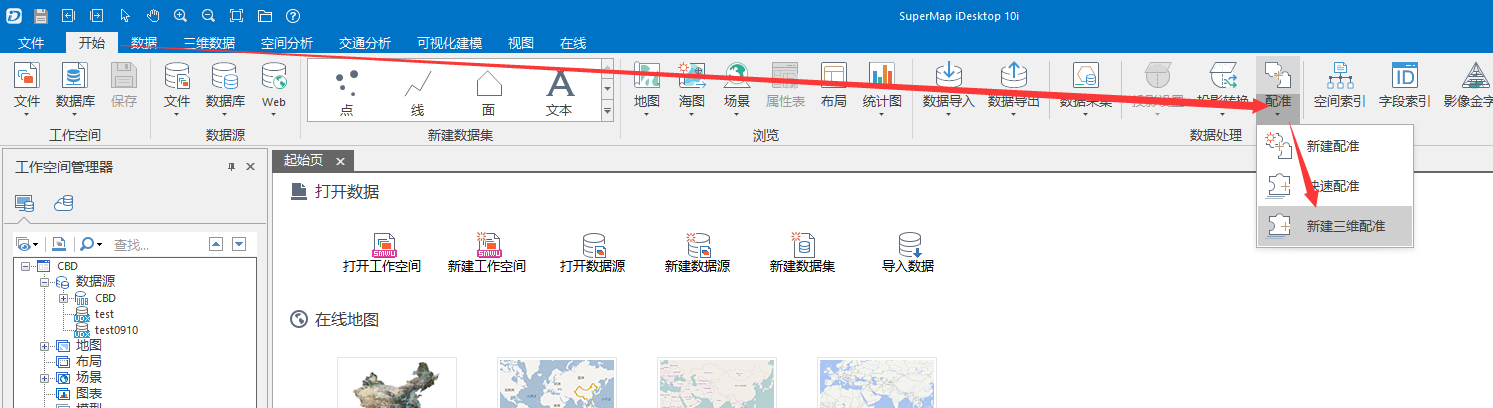Open the eye visibility dropdown in workspace manager
Screen dimensions: 1493x408
[x=27, y=244]
